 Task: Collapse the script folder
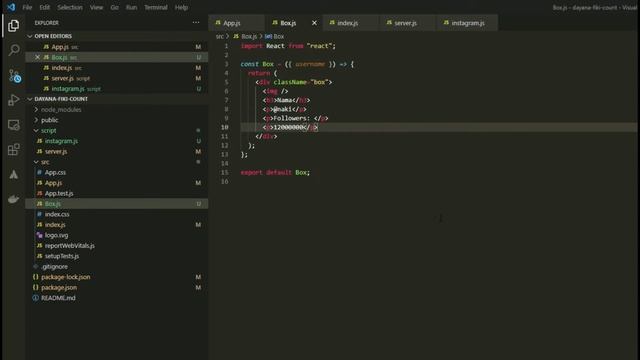tap(49, 131)
